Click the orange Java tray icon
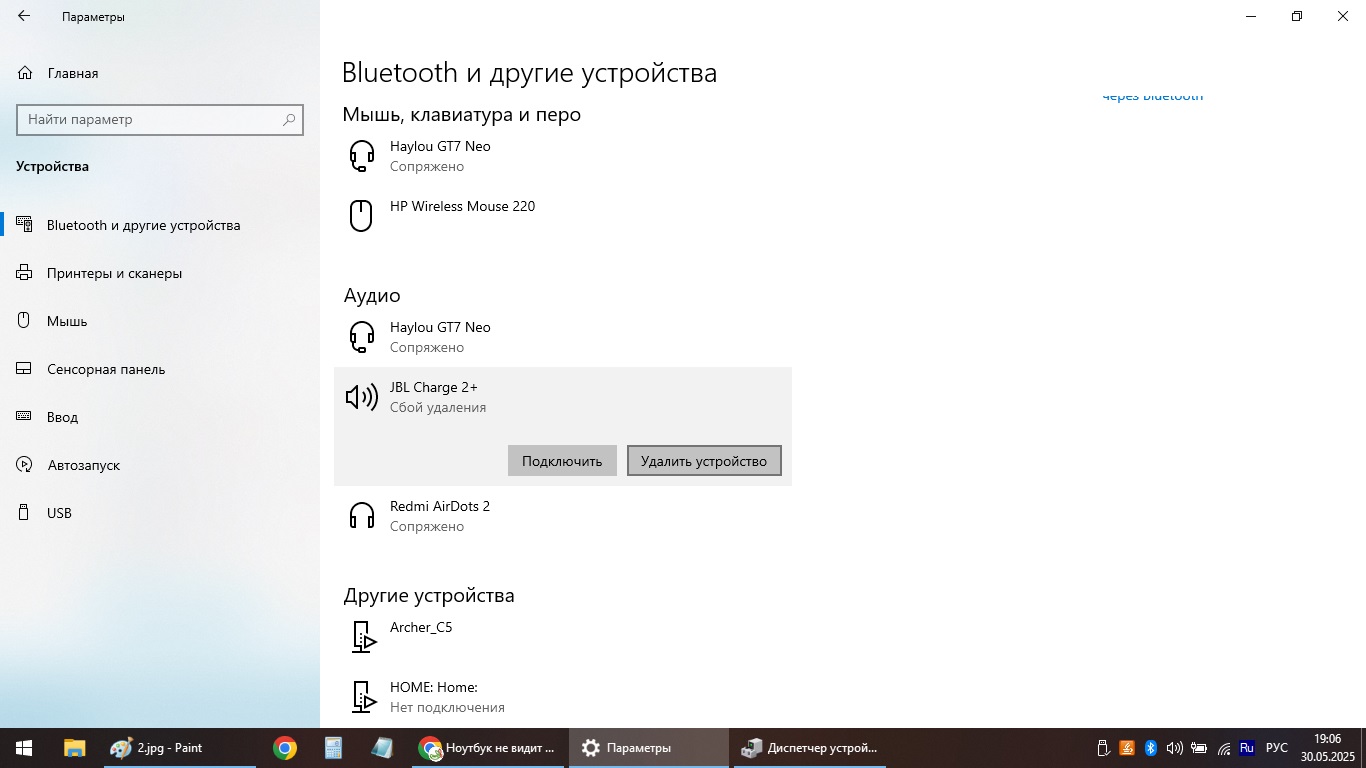Viewport: 1366px width, 768px height. click(1127, 748)
